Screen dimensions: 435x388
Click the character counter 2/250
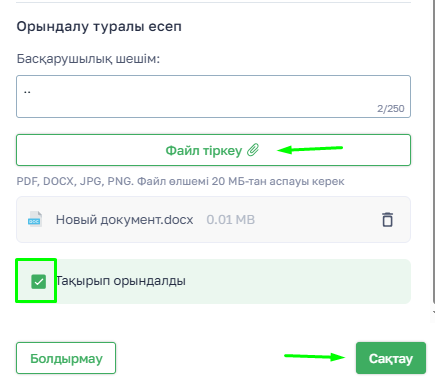[x=391, y=109]
